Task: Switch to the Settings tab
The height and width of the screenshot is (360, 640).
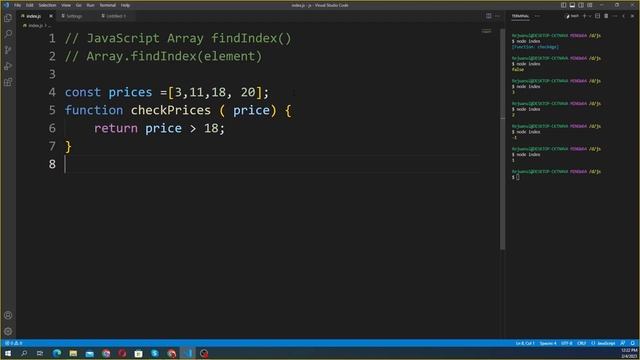Action: coord(74,16)
